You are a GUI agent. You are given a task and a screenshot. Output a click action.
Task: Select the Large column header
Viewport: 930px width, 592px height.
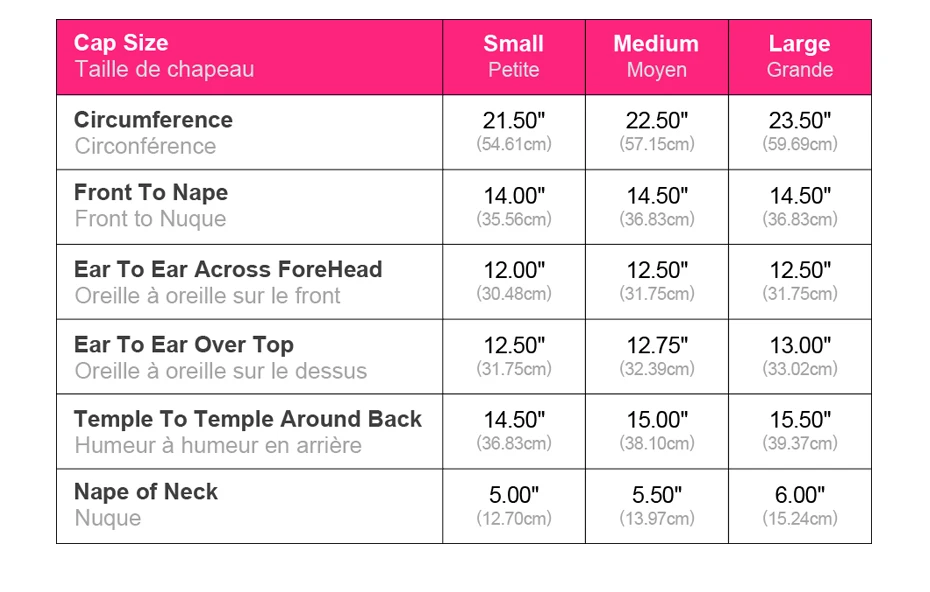pos(799,44)
